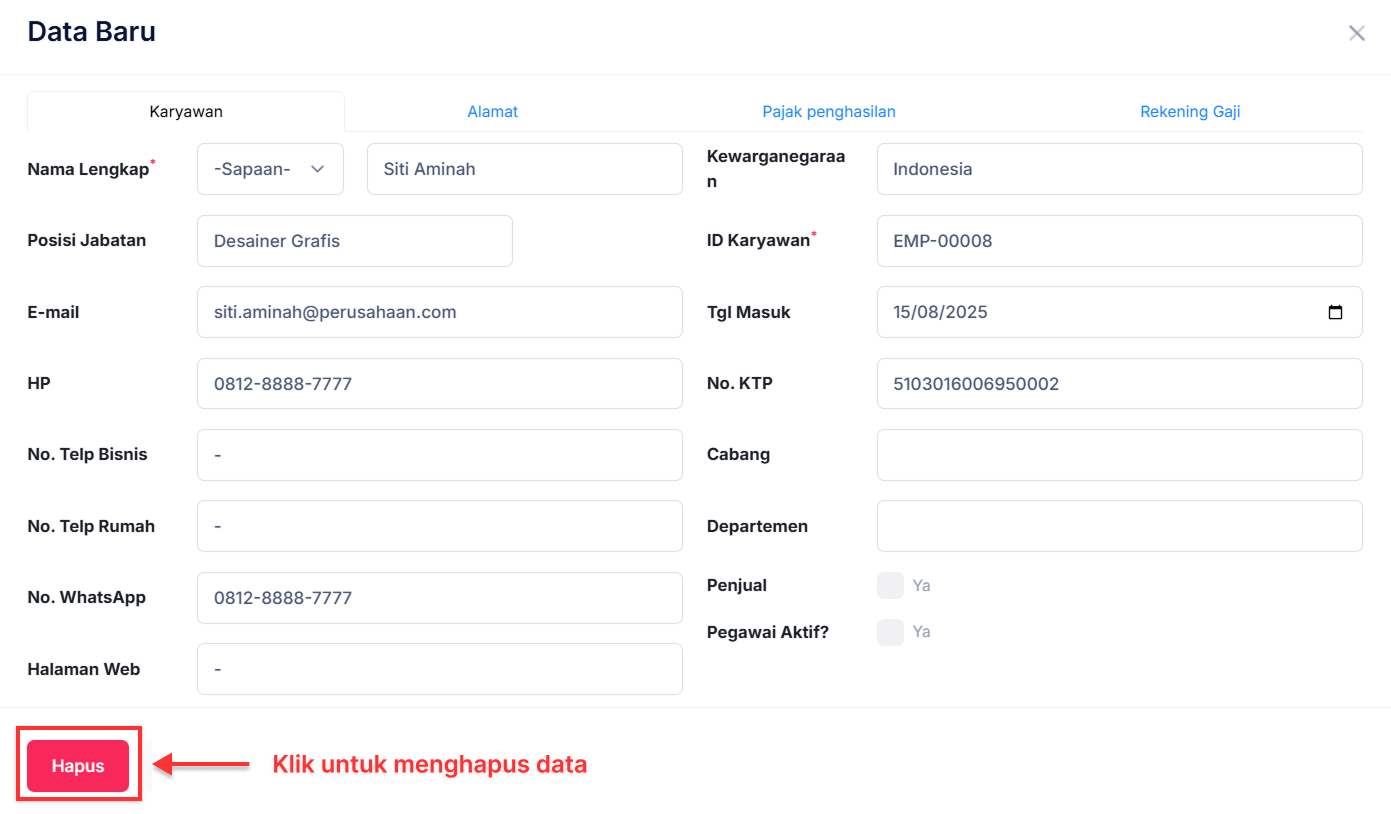Screen dimensions: 1391x814
Task: Toggle the Penjual checkbox
Action: 890,585
